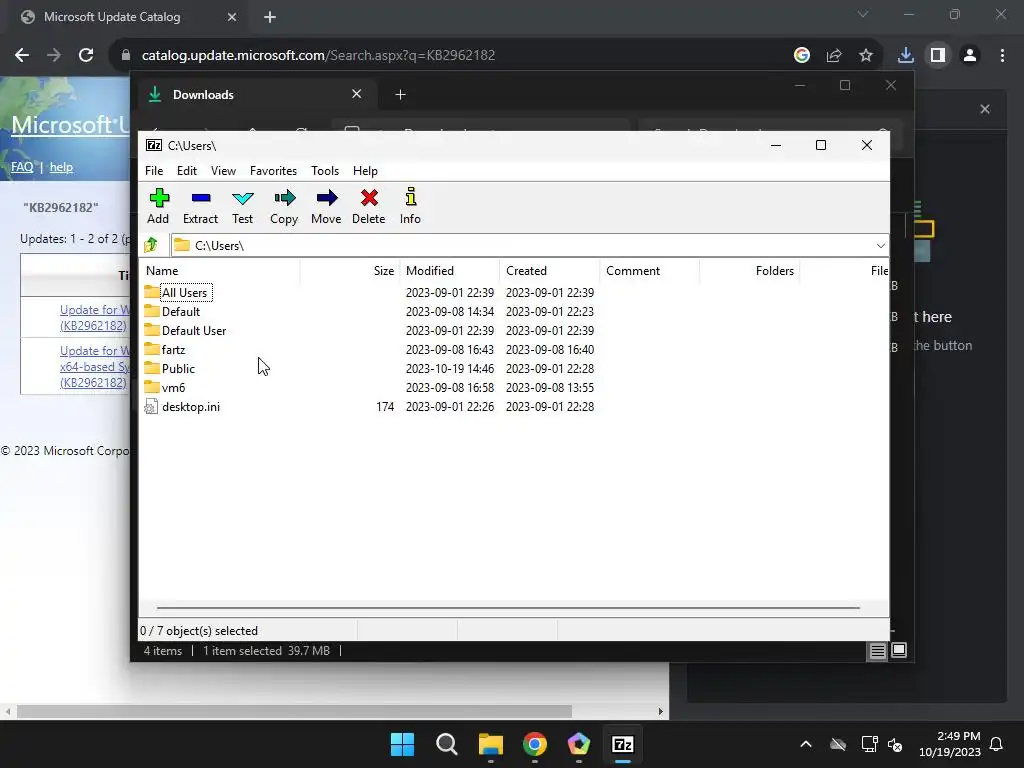Viewport: 1024px width, 768px height.
Task: Click the fartz folder icon
Action: tap(152, 349)
